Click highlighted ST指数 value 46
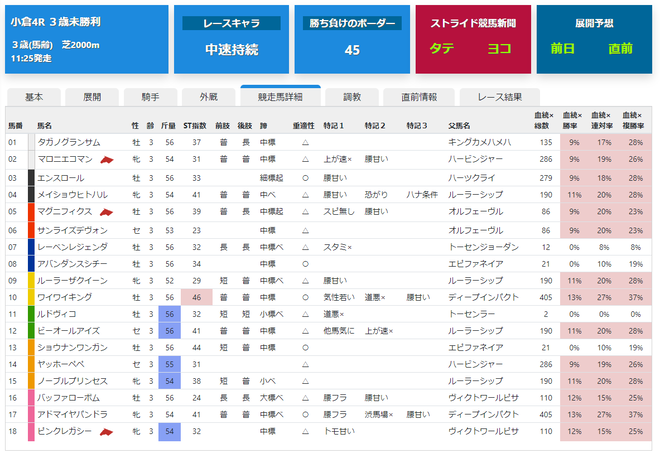 [x=197, y=297]
